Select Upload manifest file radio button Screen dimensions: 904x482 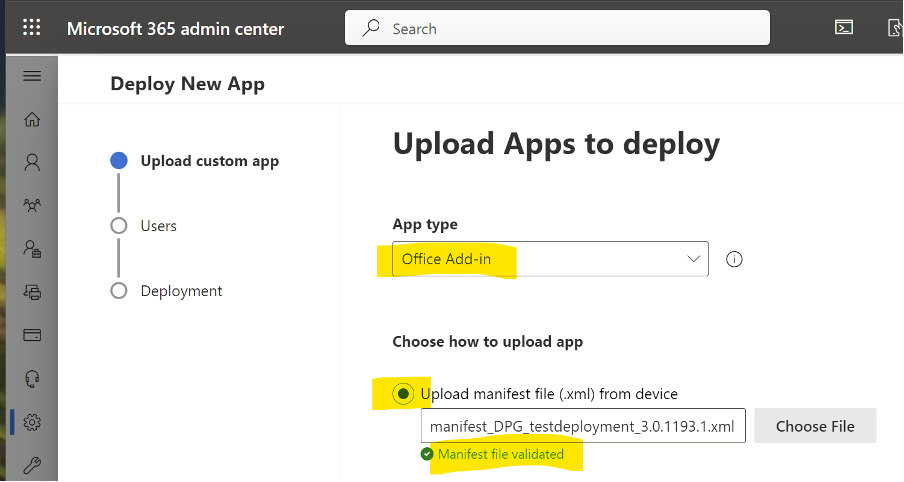[x=403, y=394]
